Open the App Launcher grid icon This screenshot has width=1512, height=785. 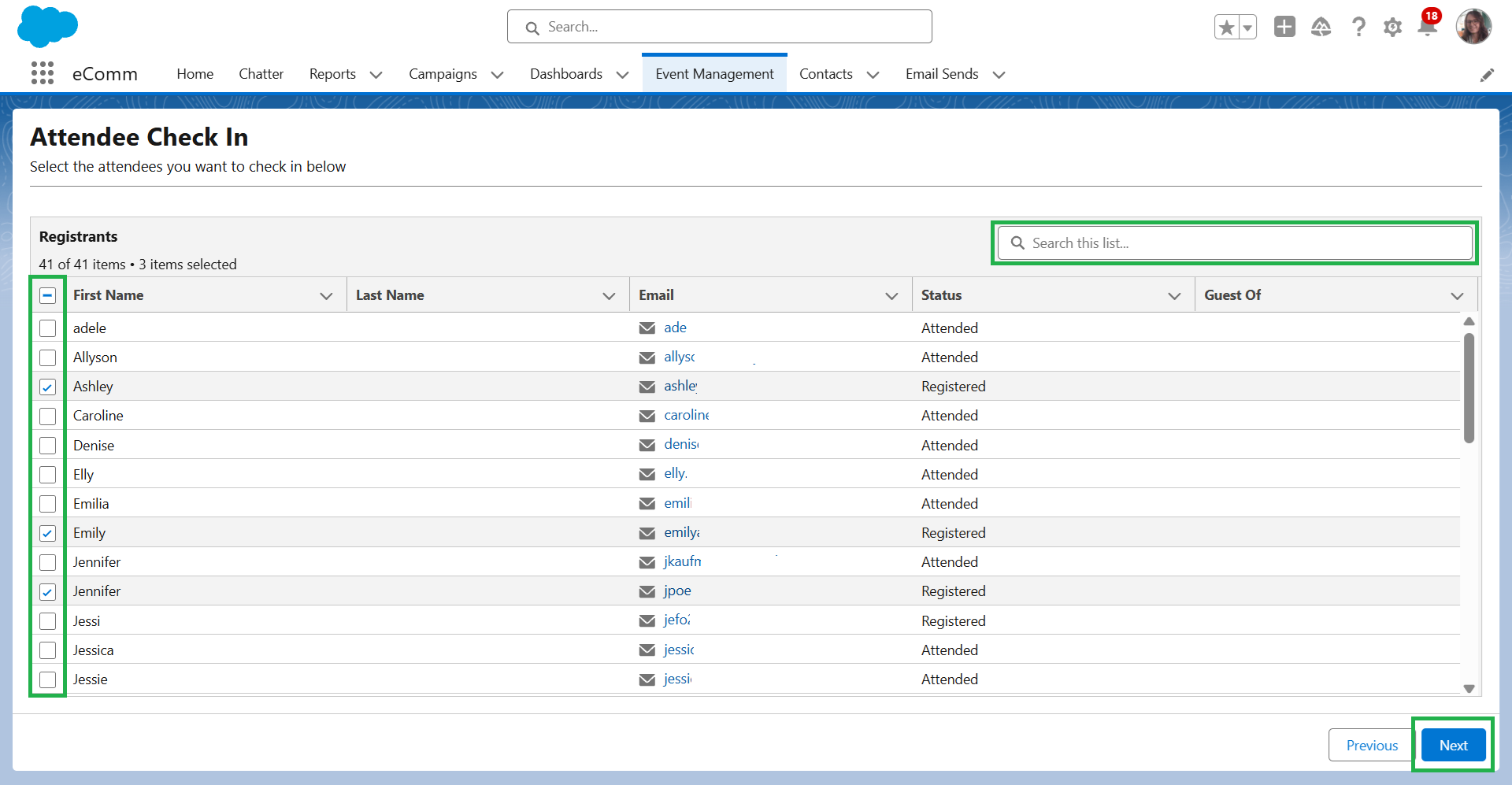click(43, 73)
